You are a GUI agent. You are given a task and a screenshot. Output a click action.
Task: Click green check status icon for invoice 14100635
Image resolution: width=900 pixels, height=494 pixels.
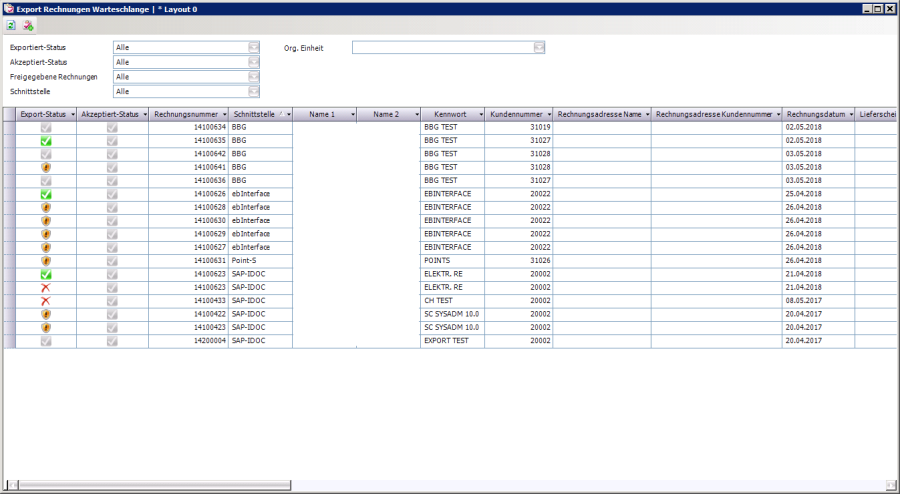46,142
